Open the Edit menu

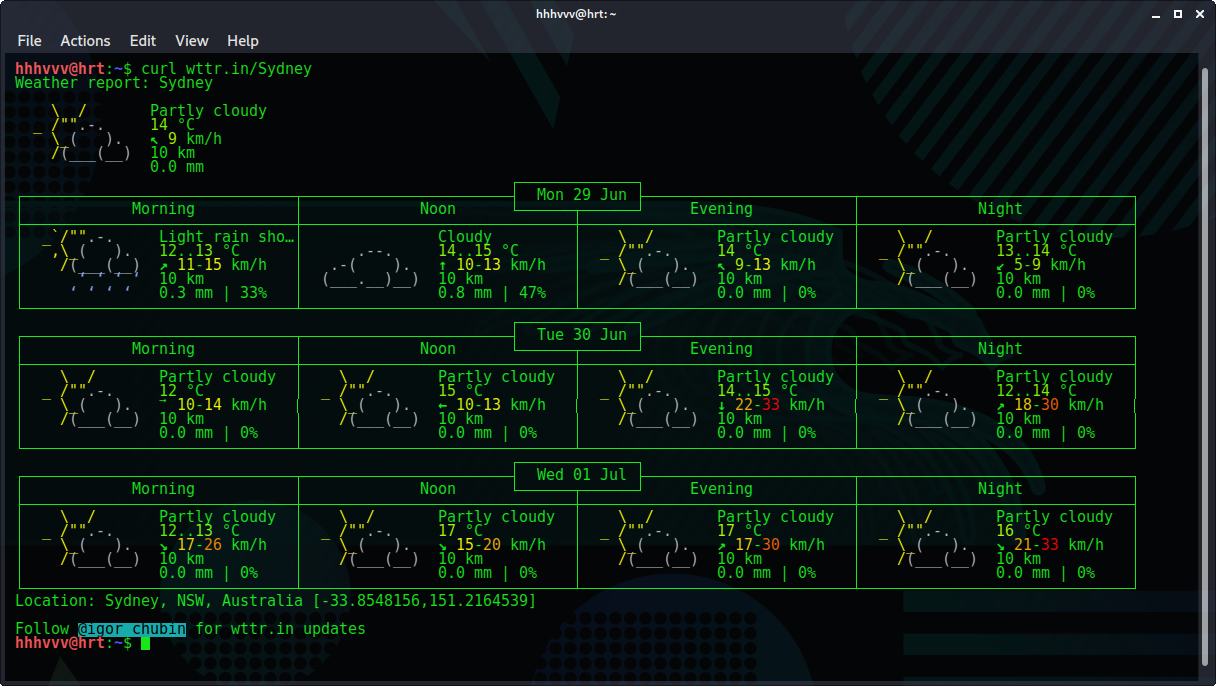[x=143, y=41]
